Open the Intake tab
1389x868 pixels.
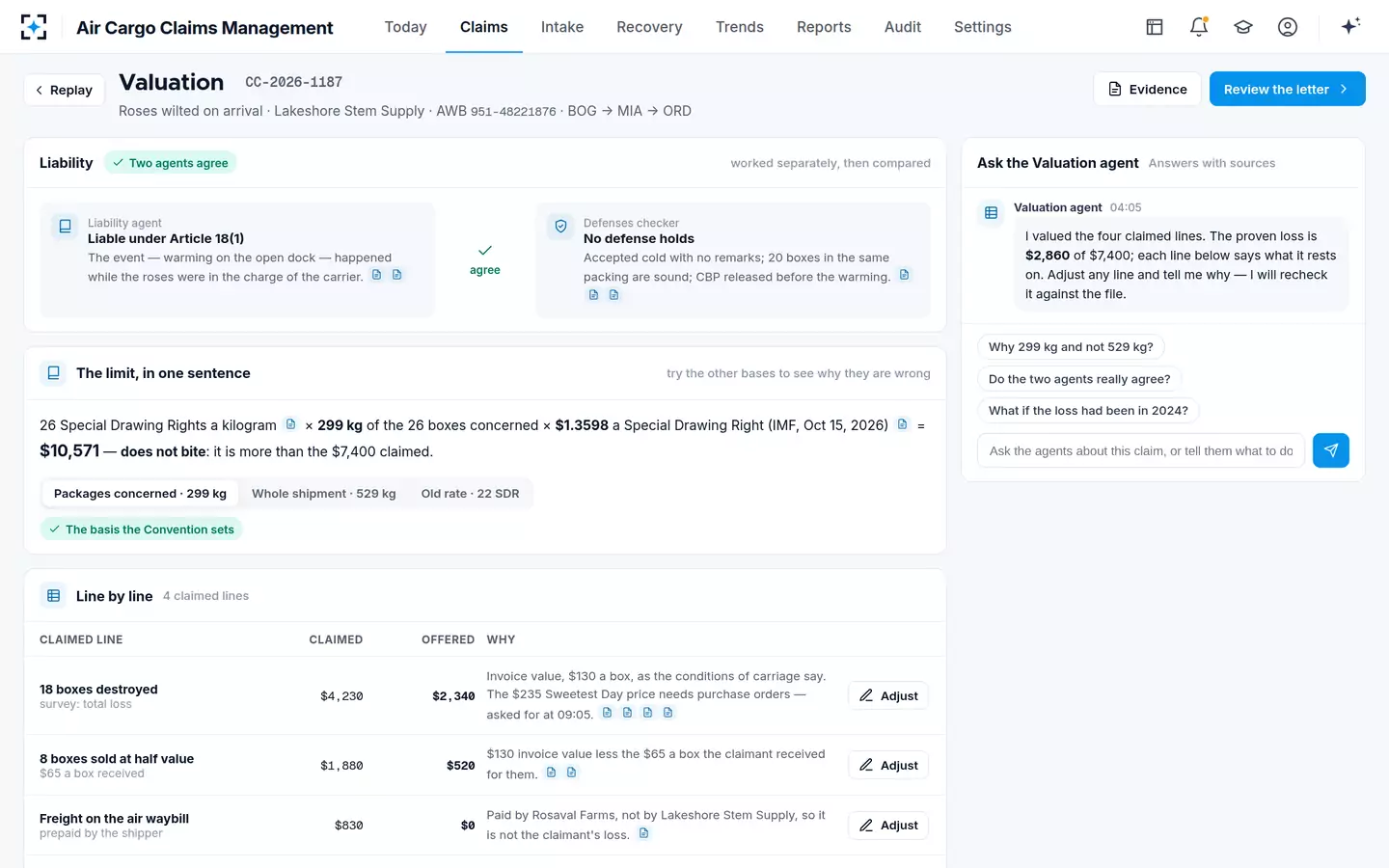coord(562,27)
